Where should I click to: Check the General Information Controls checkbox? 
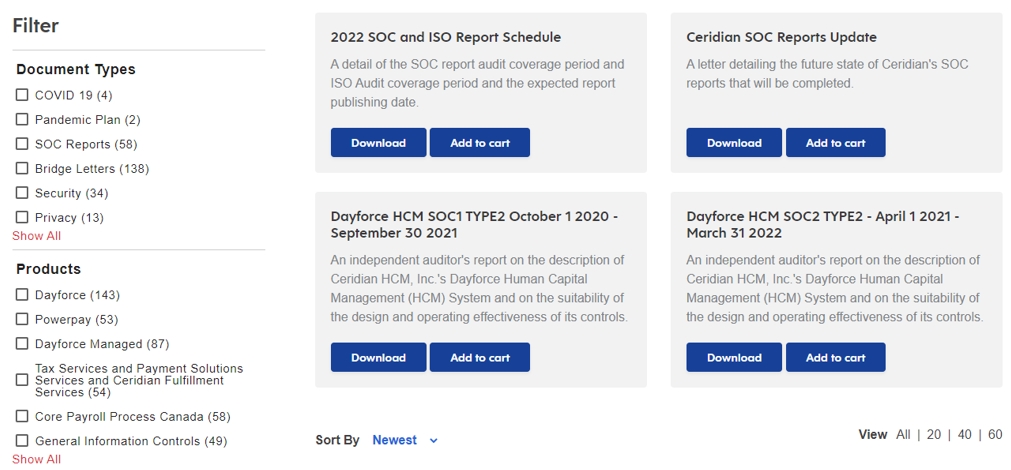point(22,441)
